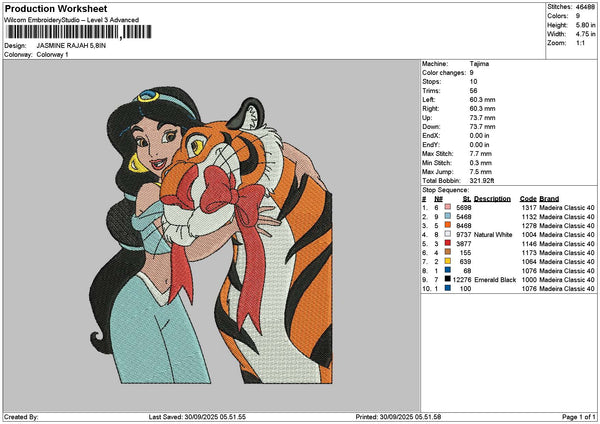
Task: Select the EndY value '0.00 in'
Action: click(x=479, y=145)
